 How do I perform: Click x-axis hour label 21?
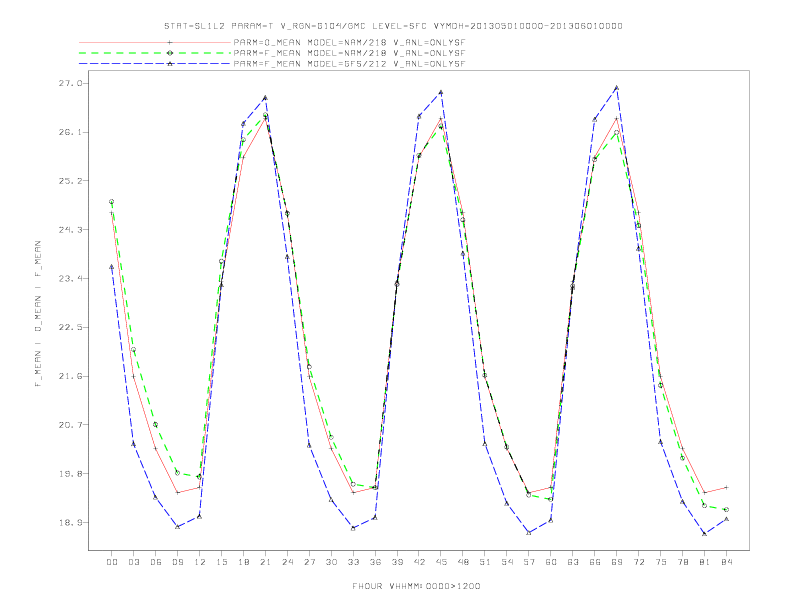pos(265,562)
